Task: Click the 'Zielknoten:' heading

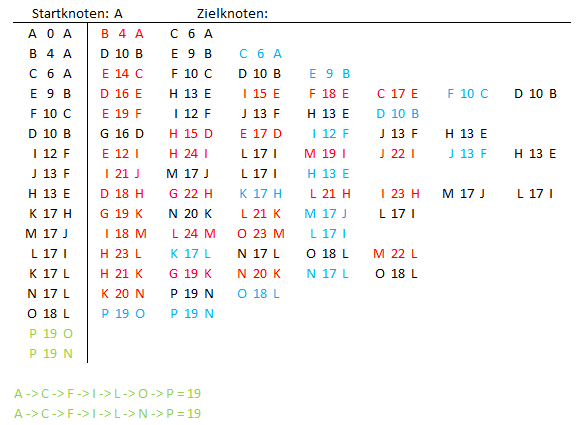Action: (232, 14)
